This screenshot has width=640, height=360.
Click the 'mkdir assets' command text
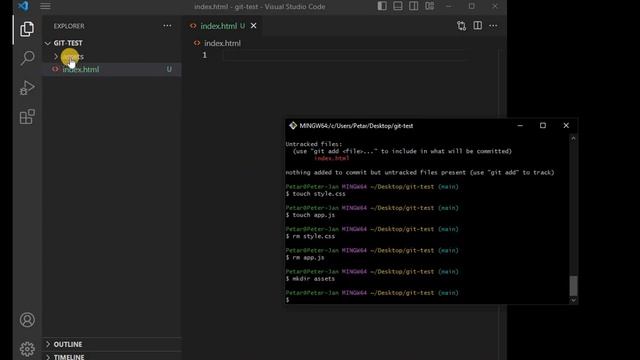pos(313,279)
